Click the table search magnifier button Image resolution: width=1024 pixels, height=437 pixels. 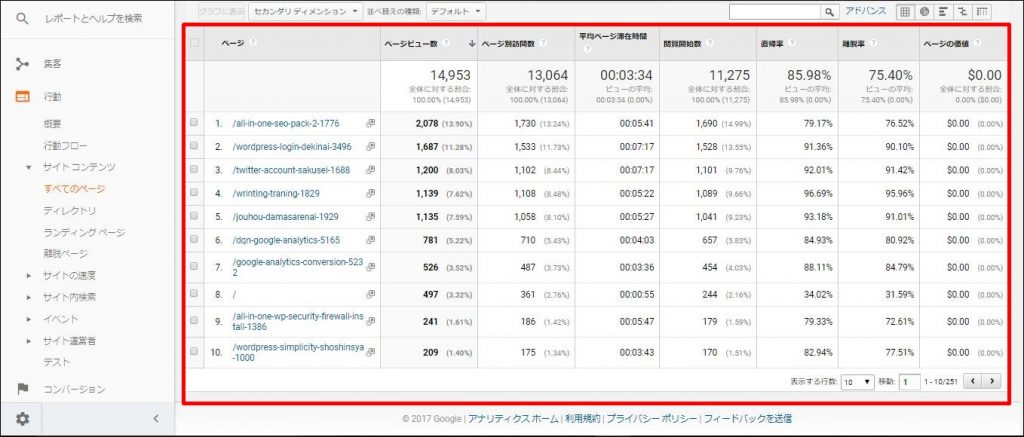point(829,12)
